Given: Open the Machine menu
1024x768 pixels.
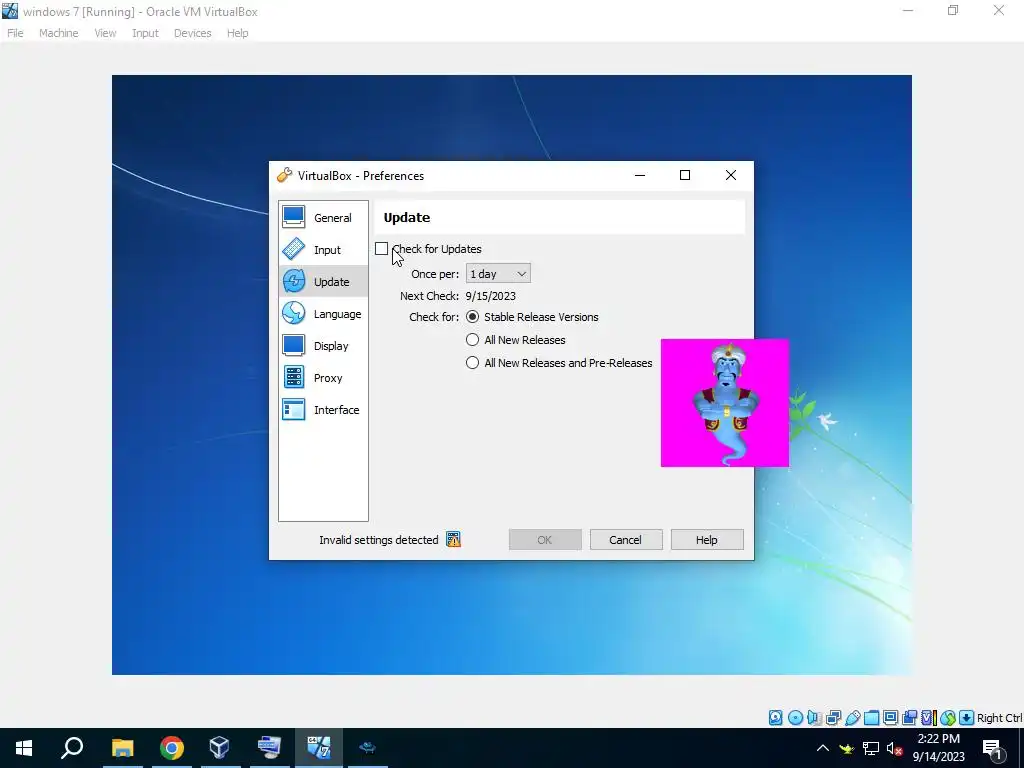Looking at the screenshot, I should point(59,33).
